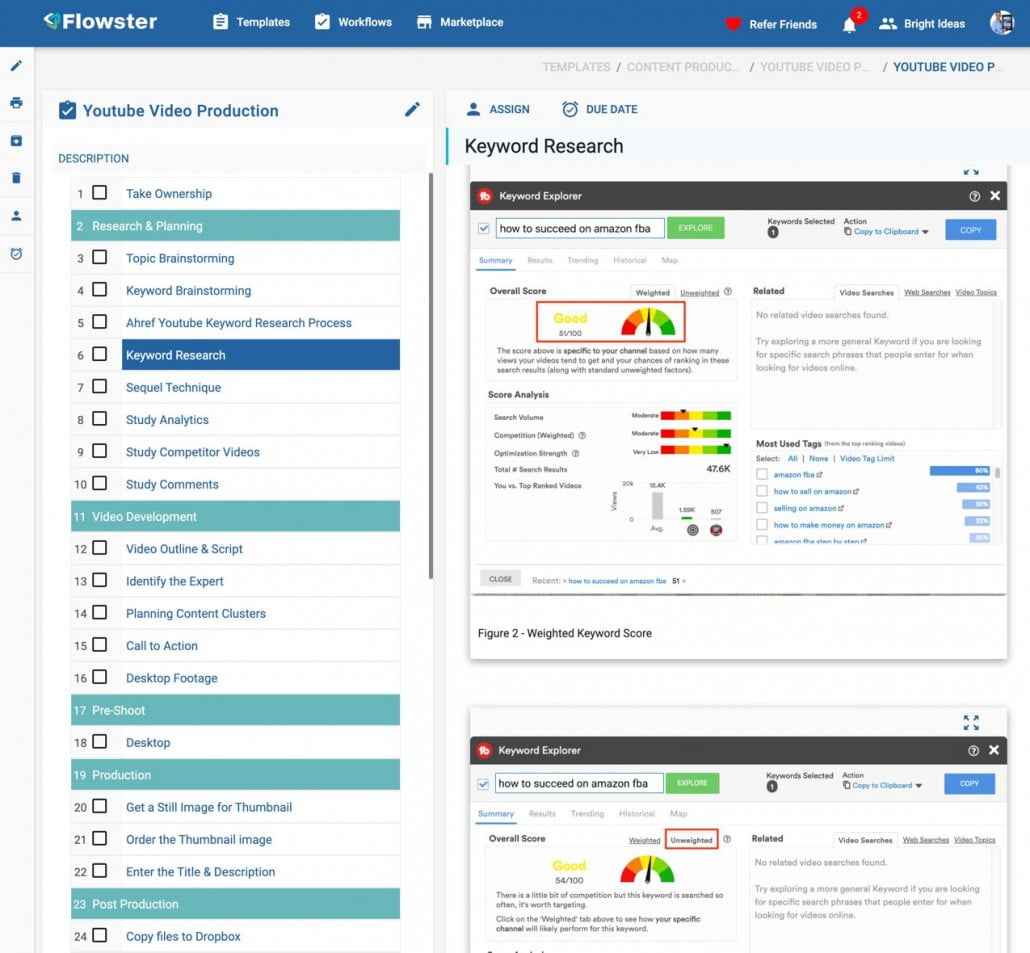The image size is (1030, 953).
Task: Edit the Youtube Video Production title with the pencil
Action: (412, 110)
